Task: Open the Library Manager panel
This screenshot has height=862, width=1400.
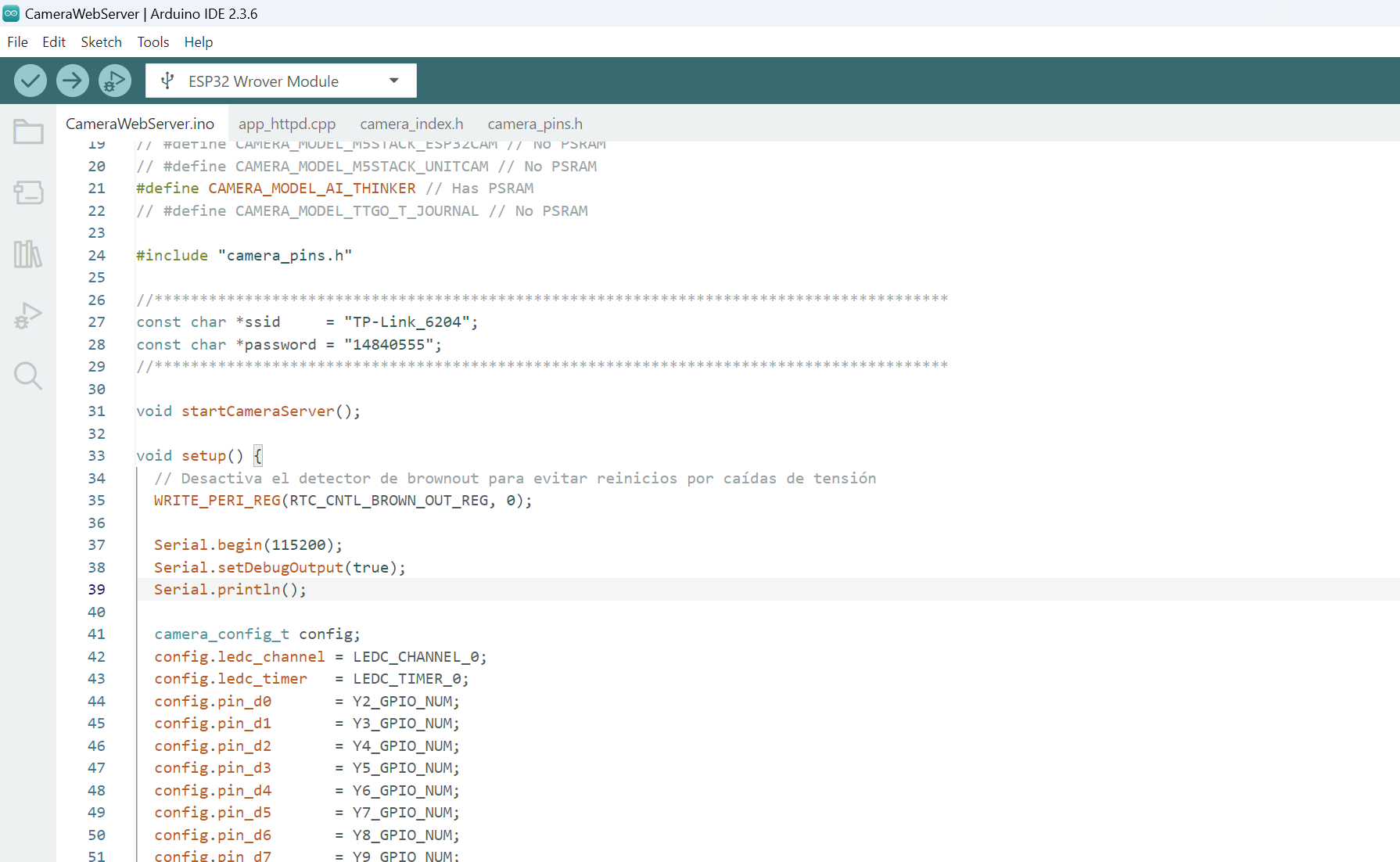Action: [x=28, y=253]
